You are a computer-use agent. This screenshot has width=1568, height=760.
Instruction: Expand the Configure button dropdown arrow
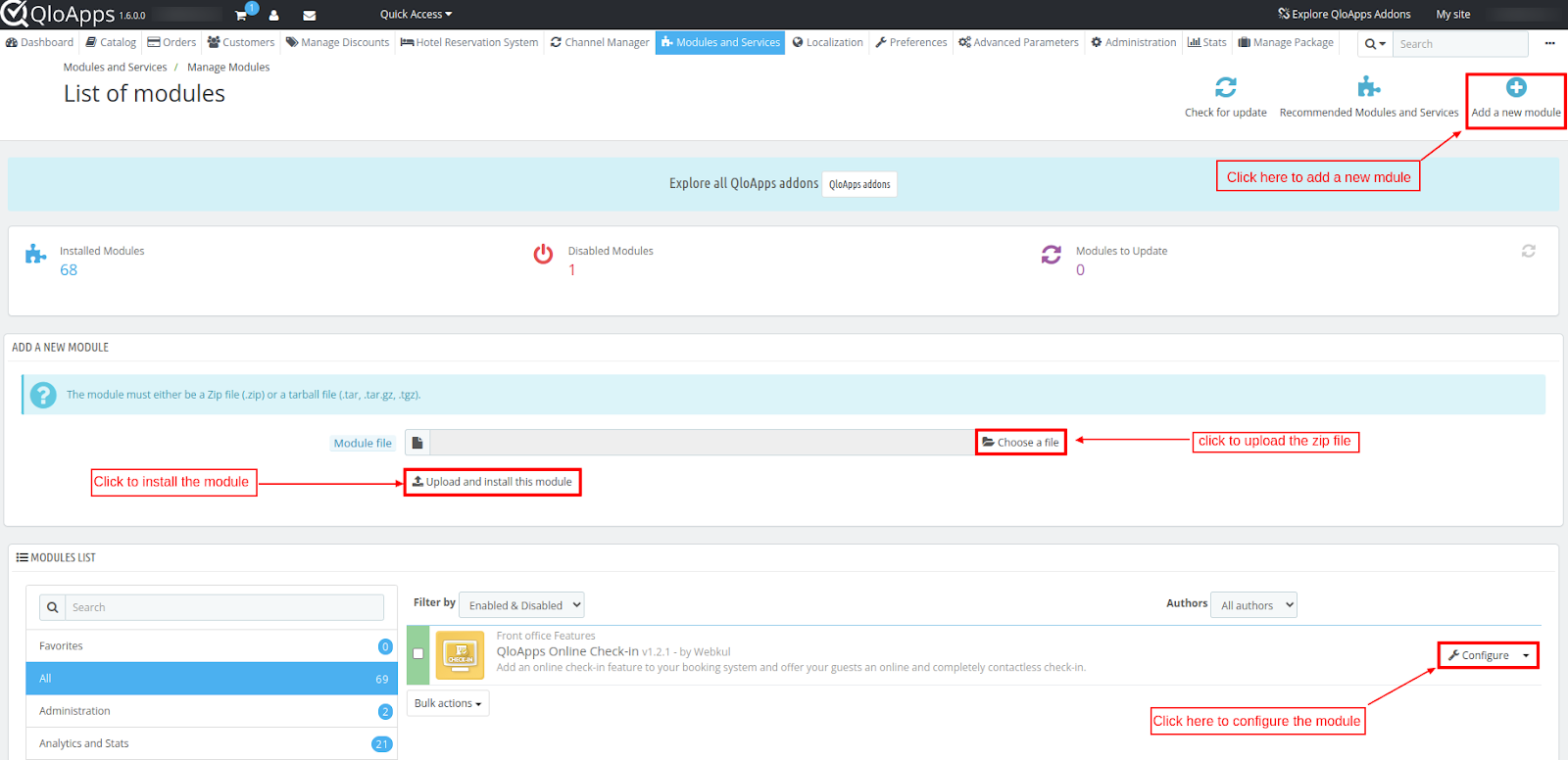click(1526, 655)
